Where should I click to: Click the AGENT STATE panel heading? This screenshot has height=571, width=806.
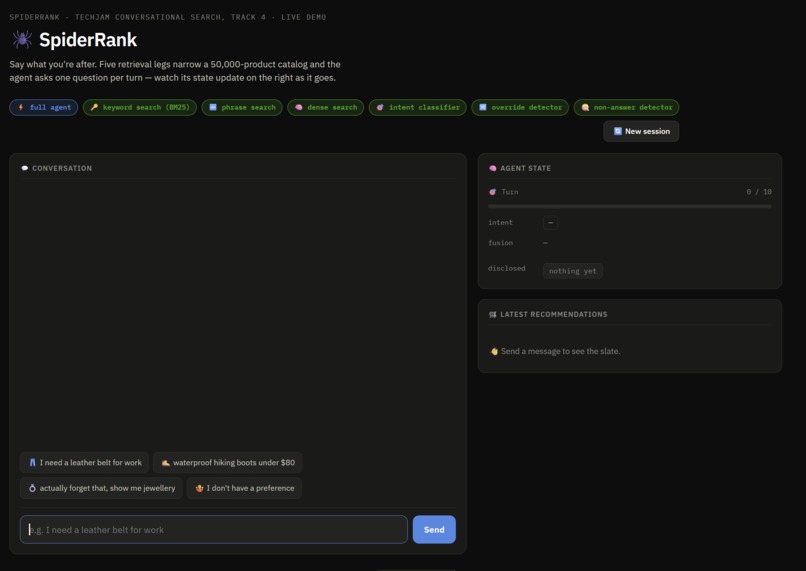click(x=525, y=168)
